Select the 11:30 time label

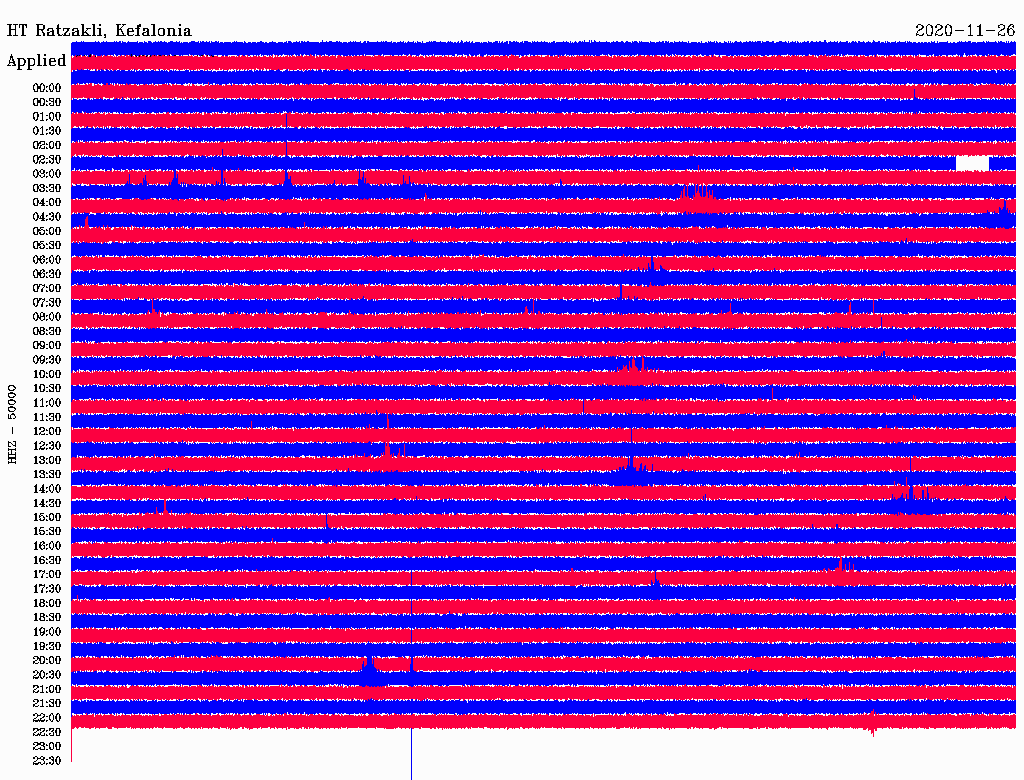point(47,417)
